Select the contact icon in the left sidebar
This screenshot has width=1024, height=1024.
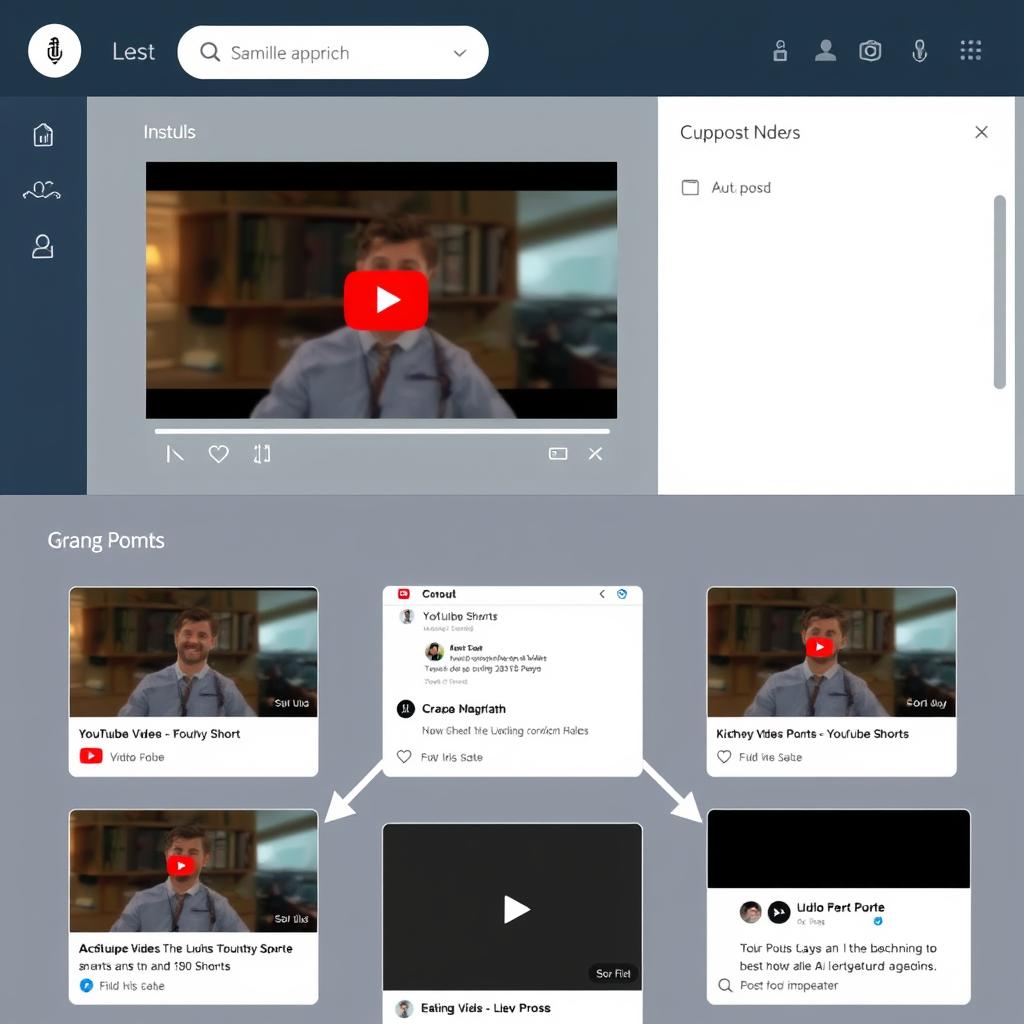41,247
